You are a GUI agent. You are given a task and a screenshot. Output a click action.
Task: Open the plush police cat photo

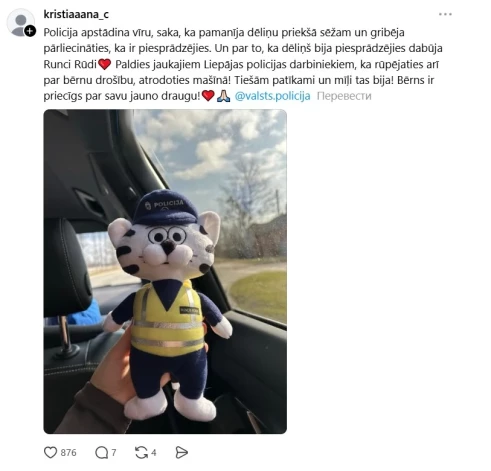coord(165,271)
